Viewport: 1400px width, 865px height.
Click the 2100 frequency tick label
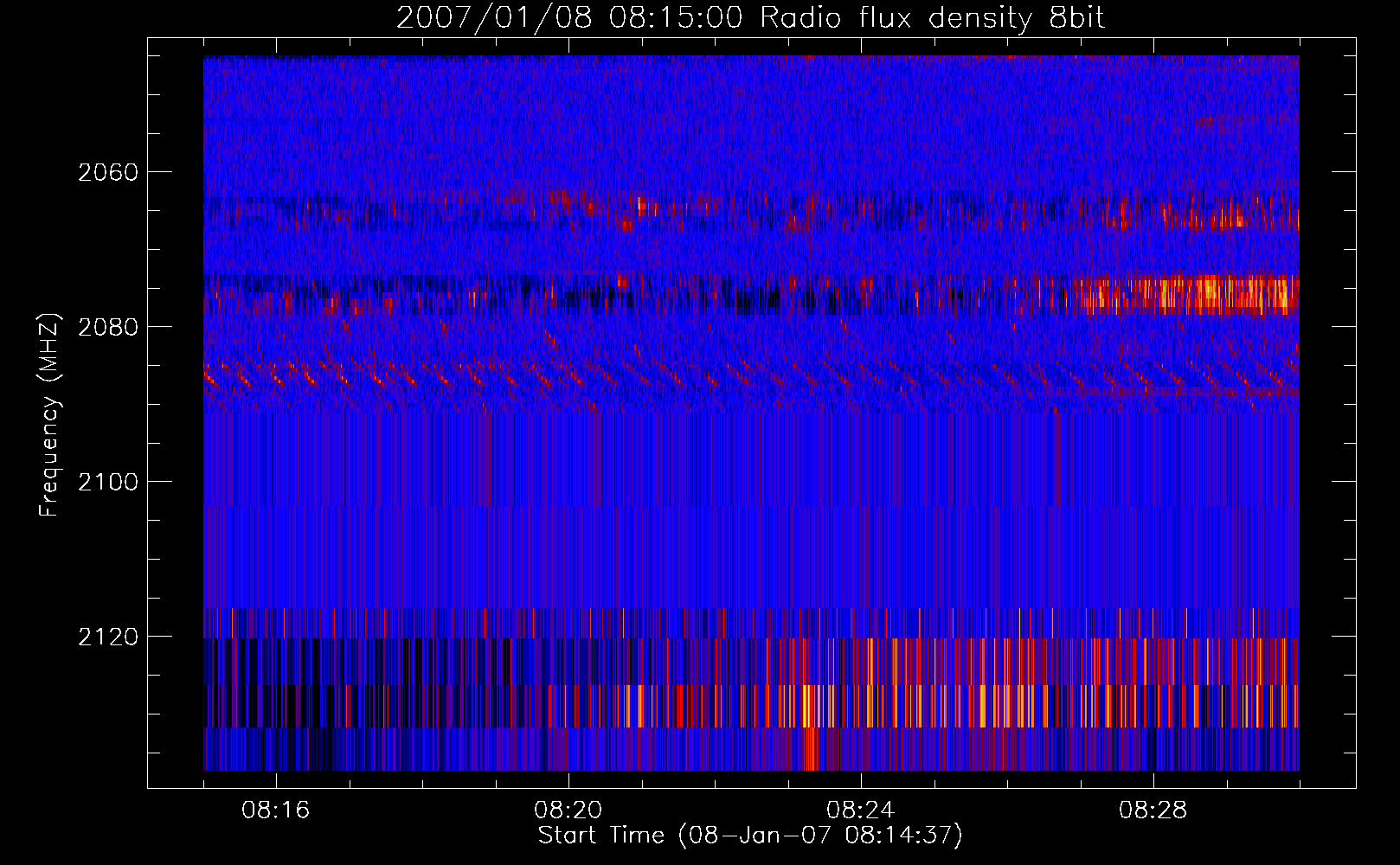coord(108,482)
